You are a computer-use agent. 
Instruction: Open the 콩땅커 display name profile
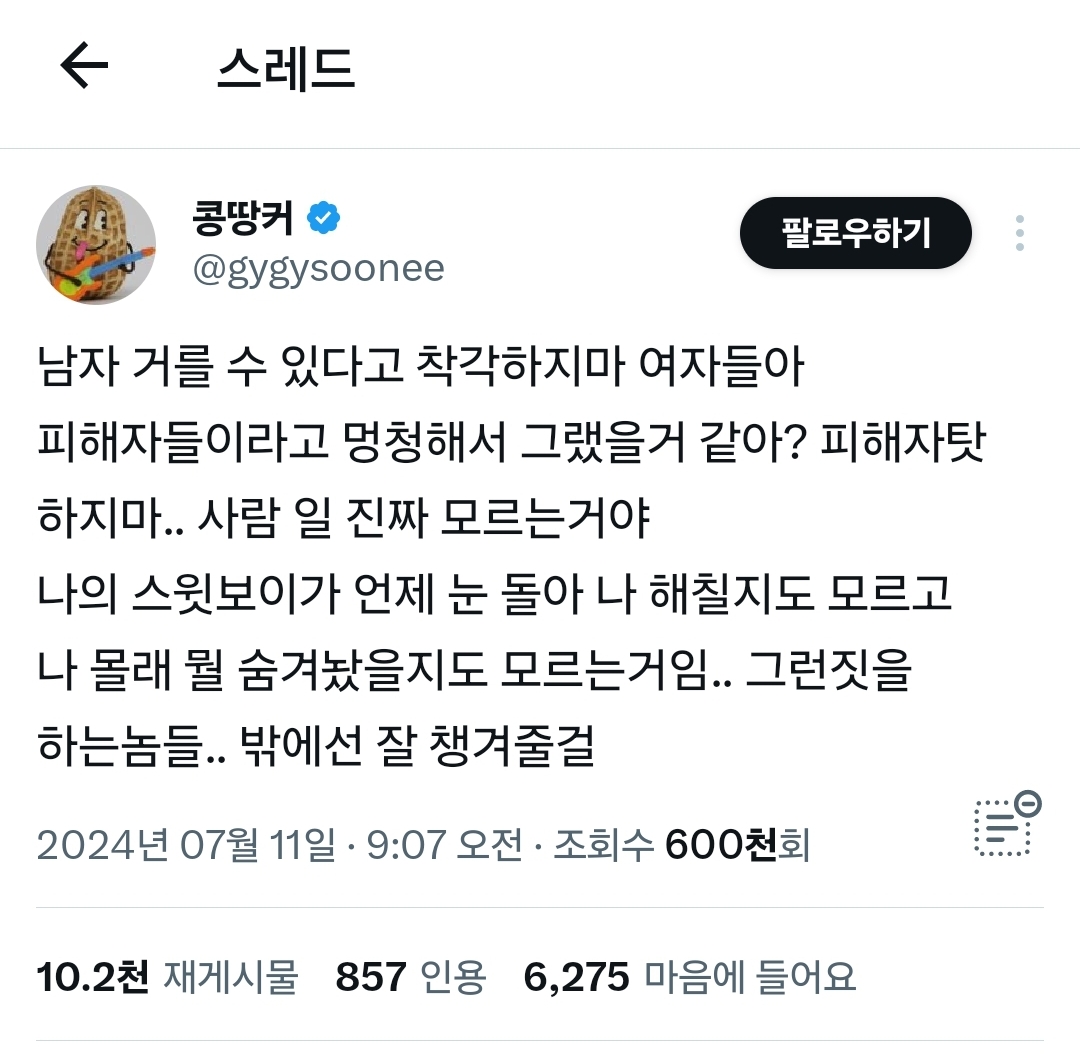pos(243,218)
